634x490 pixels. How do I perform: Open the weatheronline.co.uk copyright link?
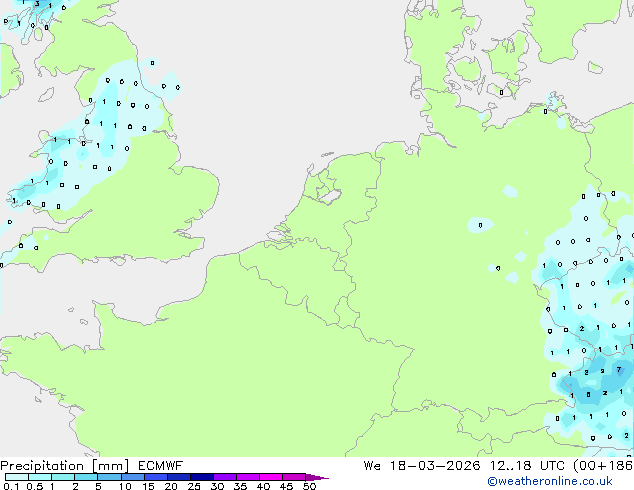[550, 481]
